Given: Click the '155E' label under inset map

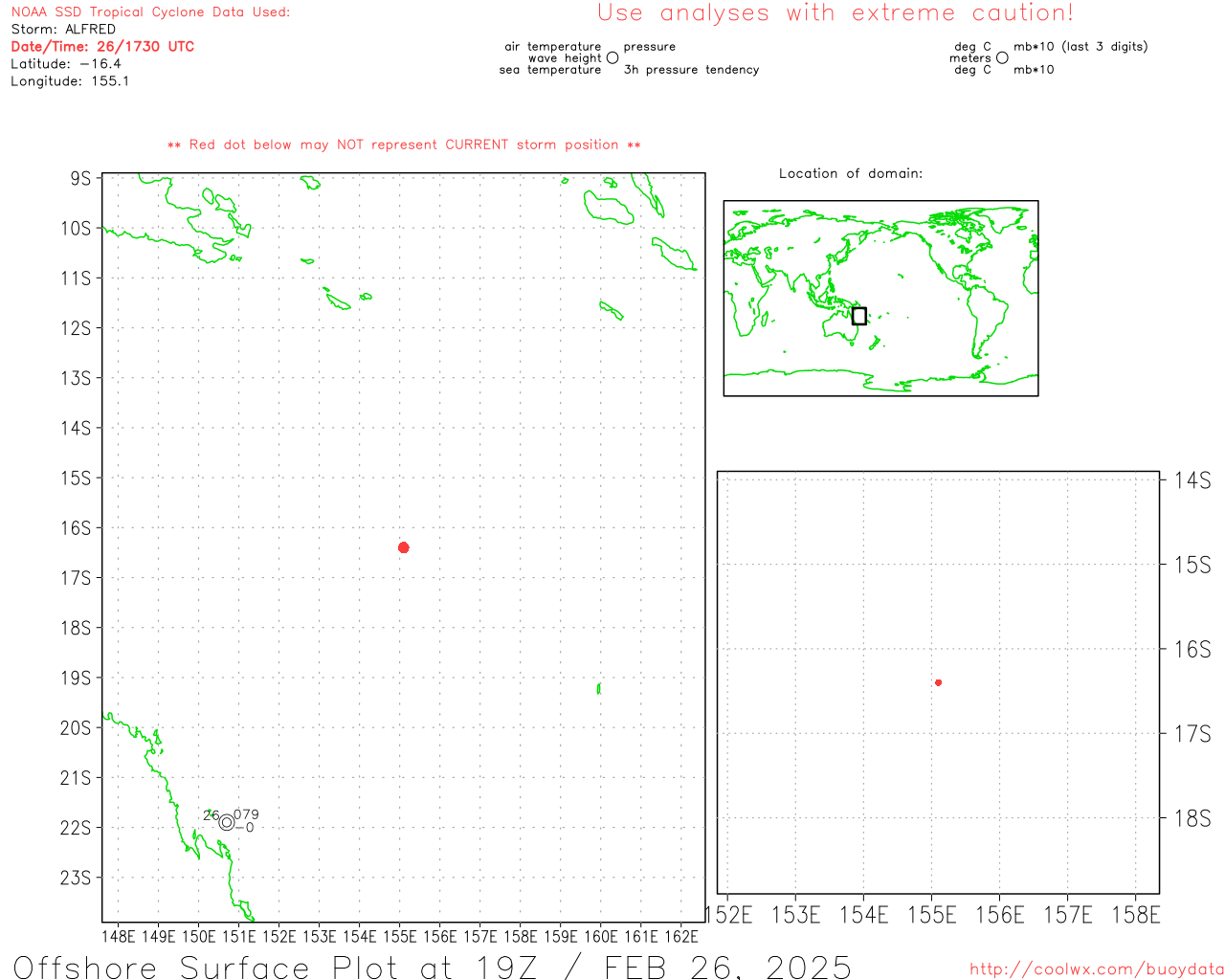Looking at the screenshot, I should click(932, 916).
